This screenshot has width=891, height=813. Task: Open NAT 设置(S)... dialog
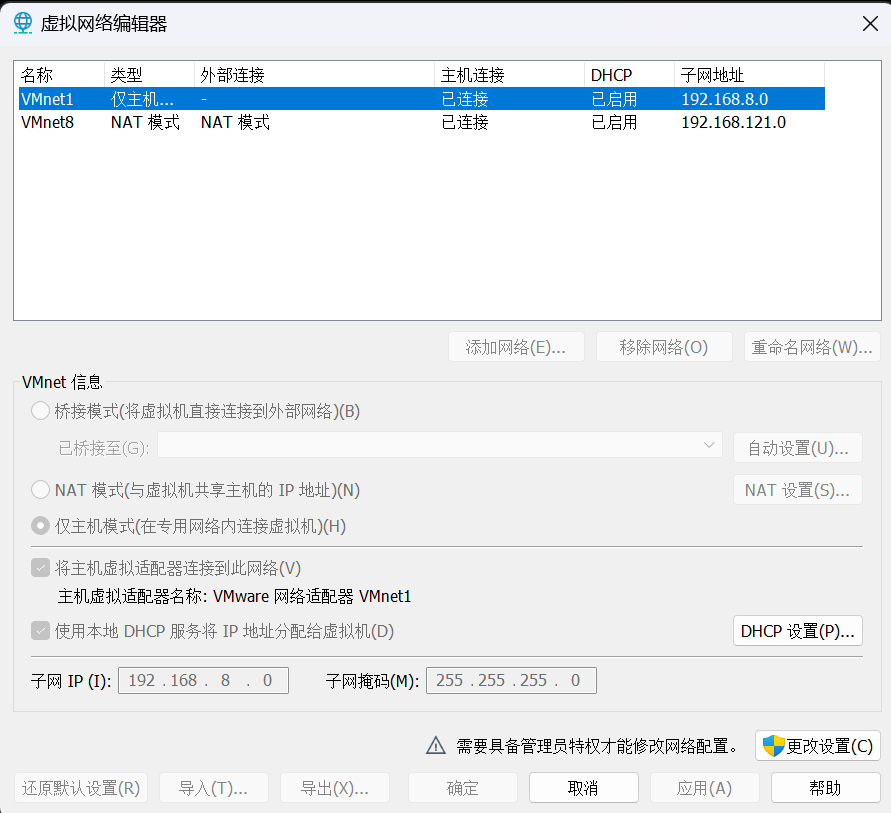point(798,490)
